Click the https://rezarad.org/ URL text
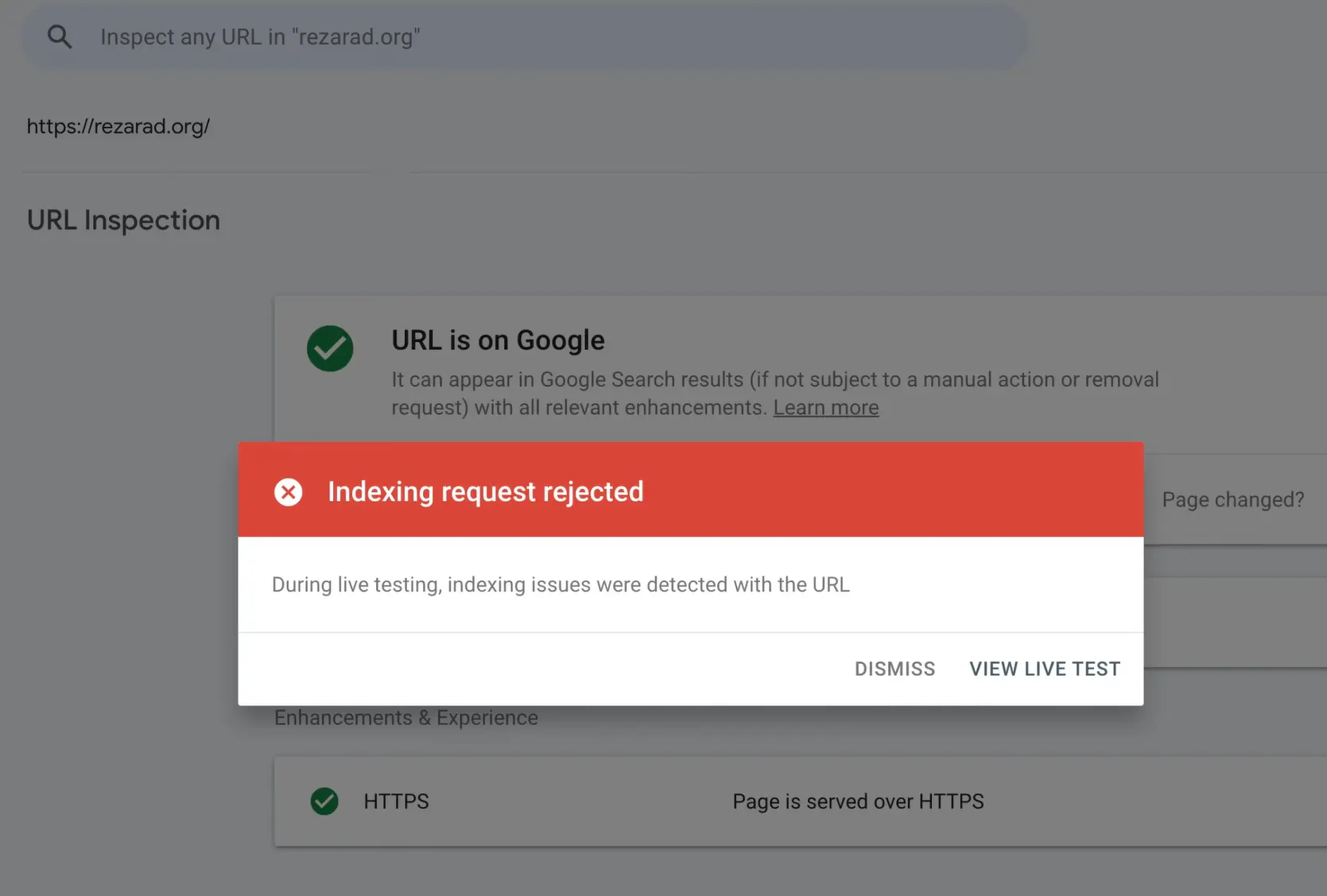1327x896 pixels. 118,126
